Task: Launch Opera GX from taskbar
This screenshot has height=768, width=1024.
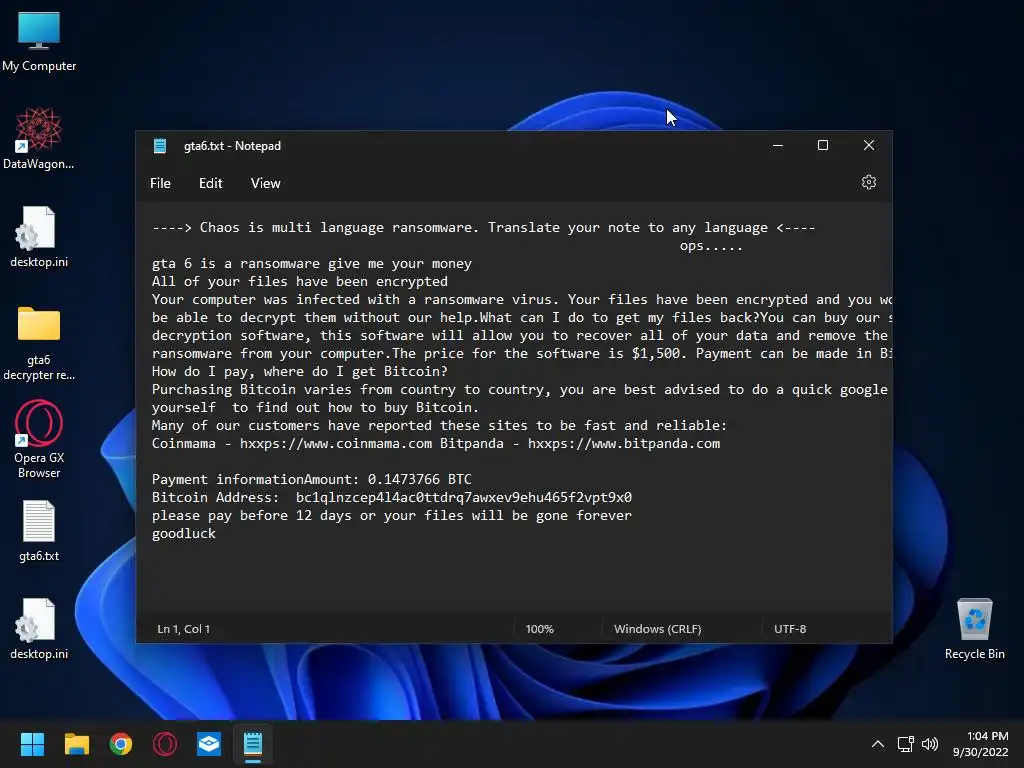Action: coord(165,744)
